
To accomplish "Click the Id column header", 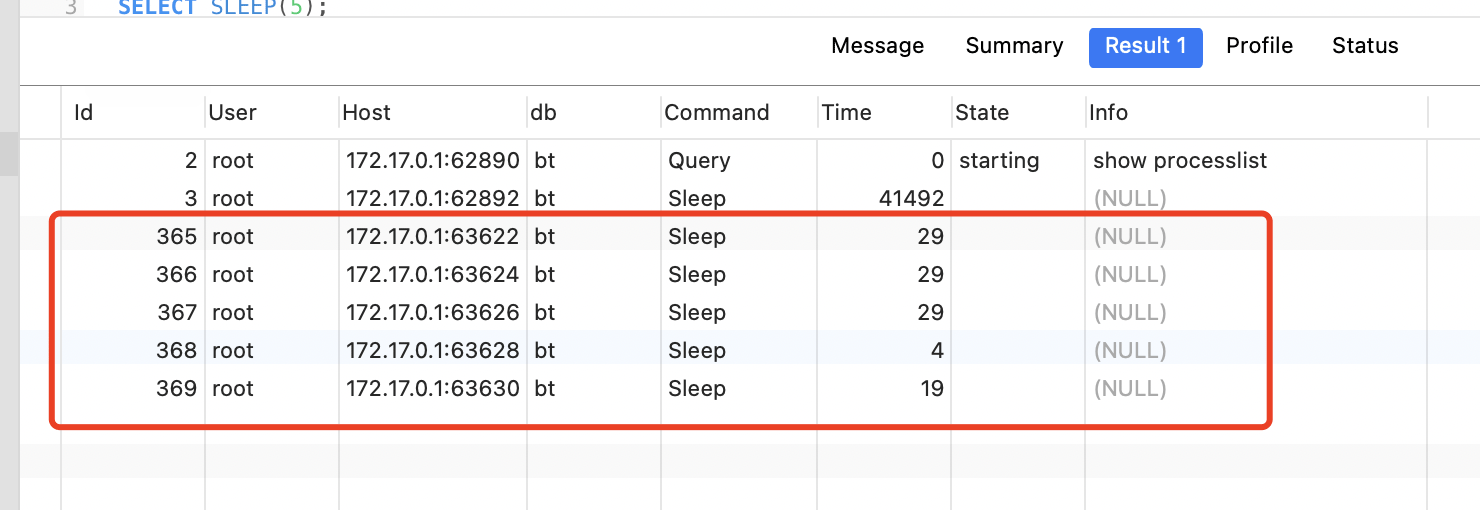I will pos(133,112).
